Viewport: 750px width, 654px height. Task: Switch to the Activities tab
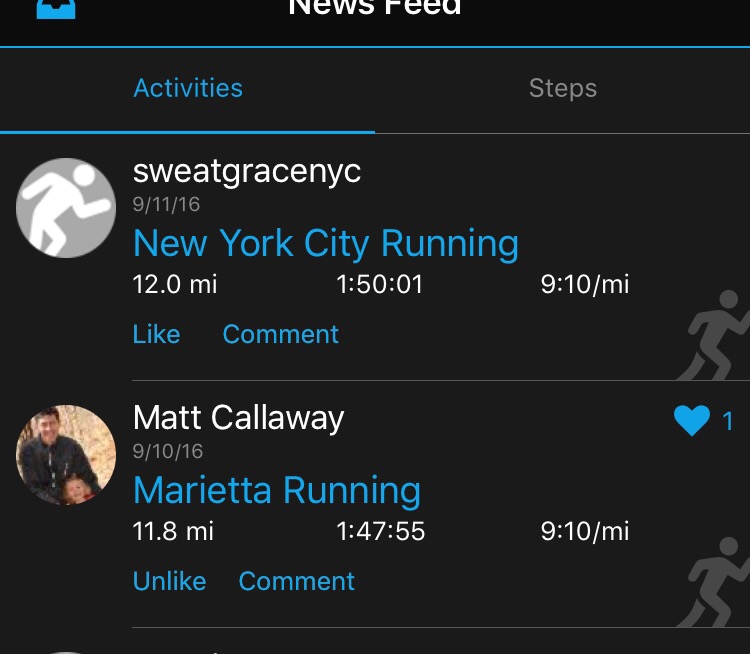pyautogui.click(x=188, y=88)
